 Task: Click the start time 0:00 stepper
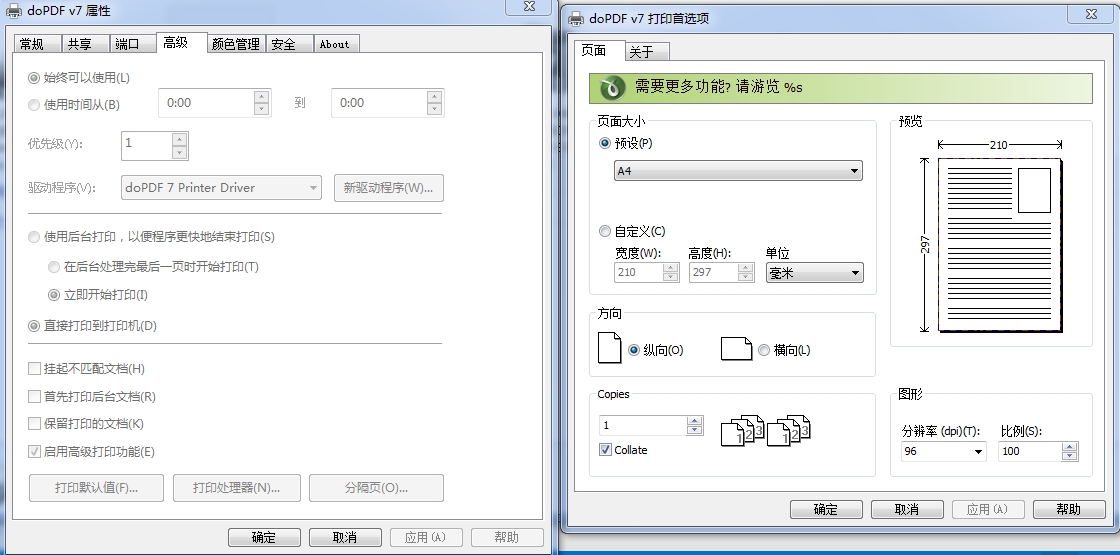261,103
